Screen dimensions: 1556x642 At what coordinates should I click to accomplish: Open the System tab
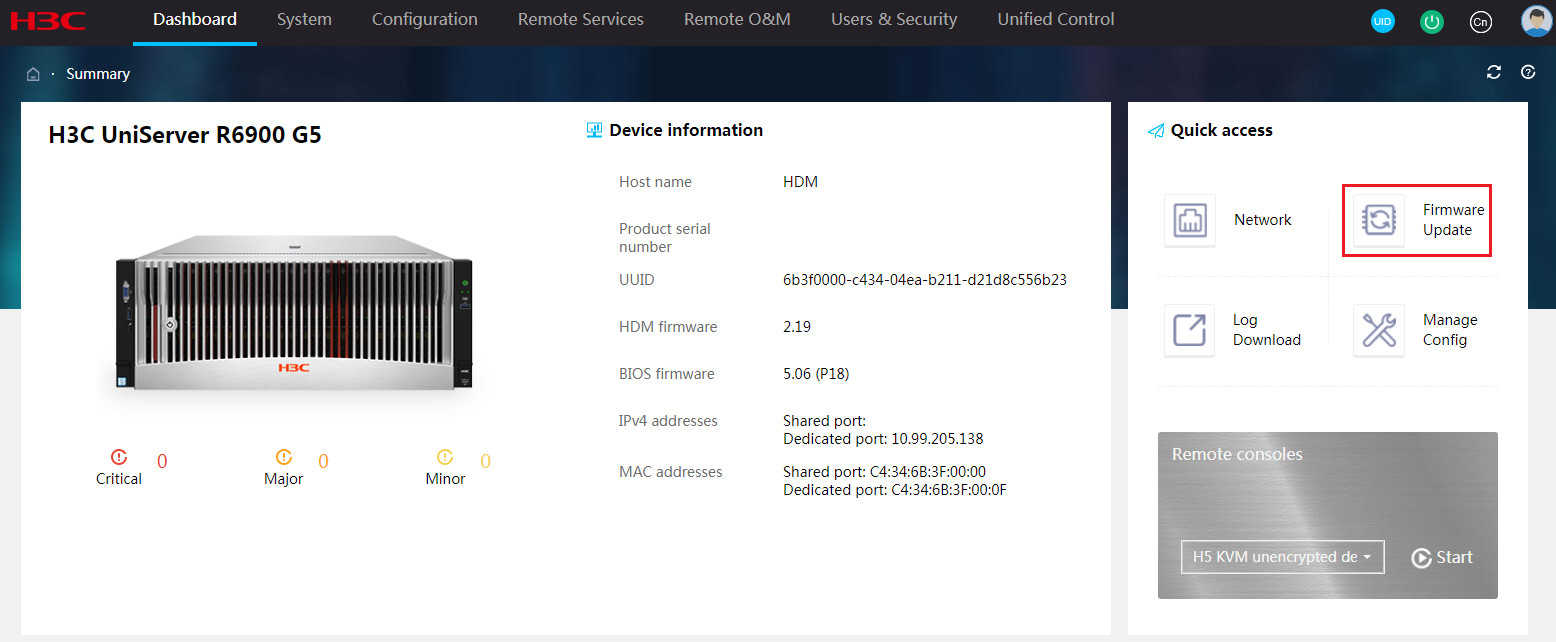click(x=304, y=20)
